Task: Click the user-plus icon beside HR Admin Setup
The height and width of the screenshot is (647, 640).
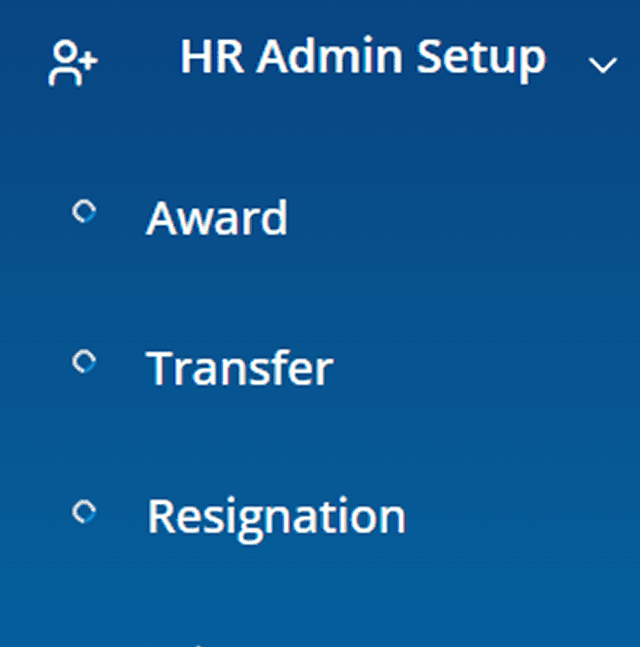Action: (x=73, y=64)
